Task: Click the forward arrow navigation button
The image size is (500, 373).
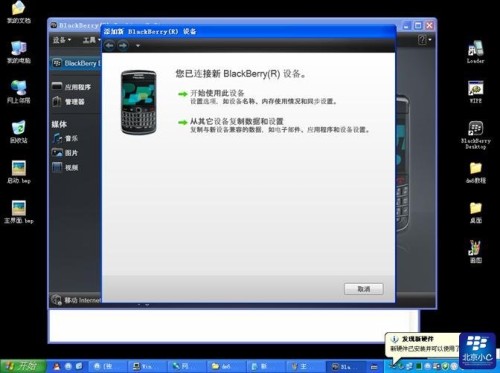Action: (x=123, y=45)
